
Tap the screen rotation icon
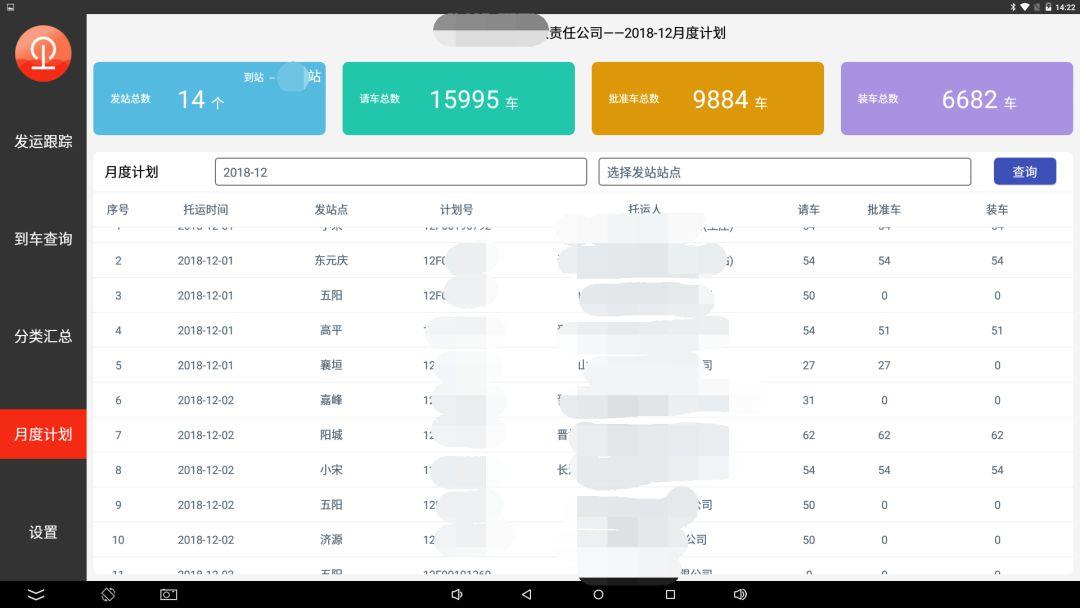108,594
